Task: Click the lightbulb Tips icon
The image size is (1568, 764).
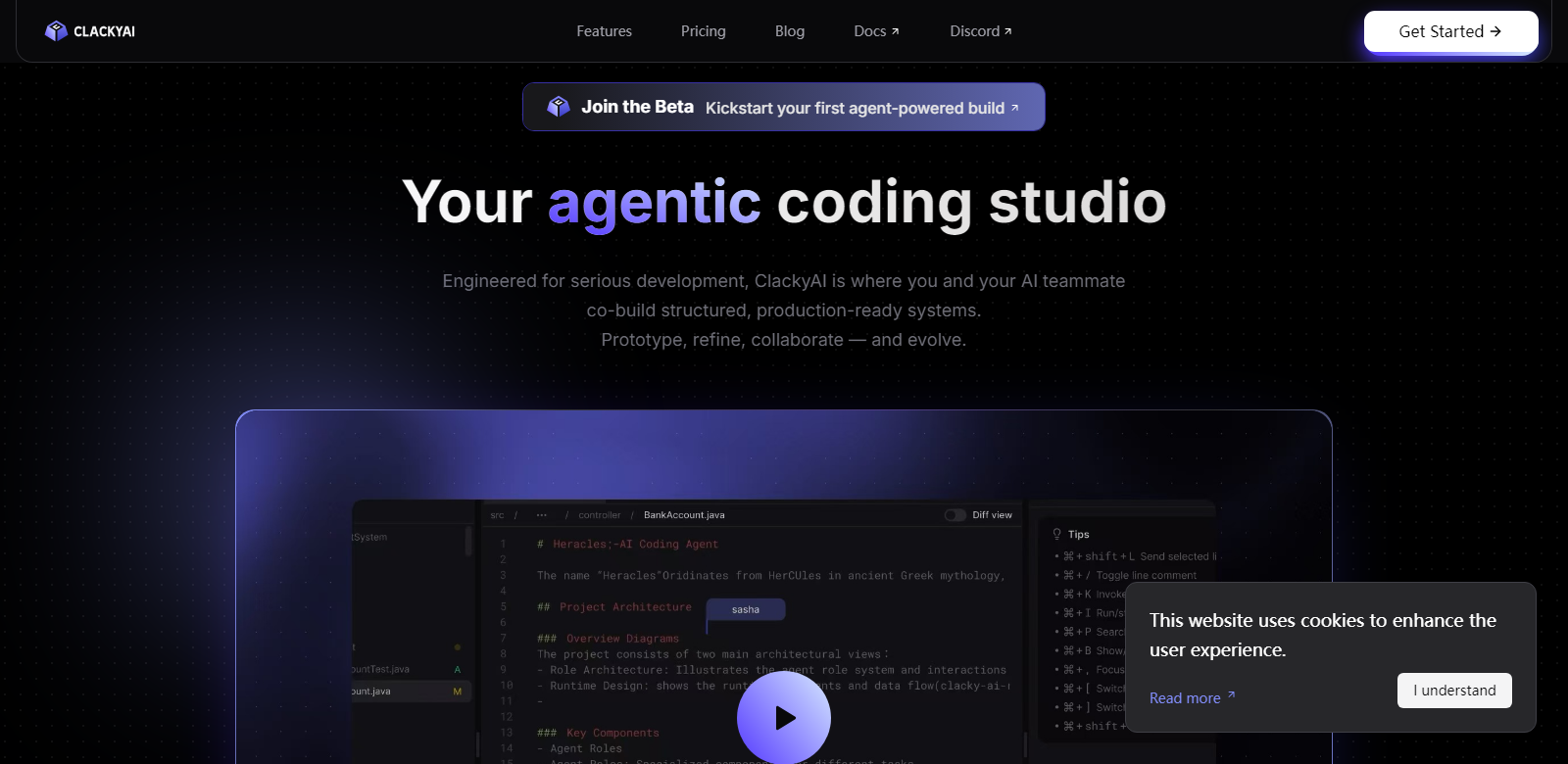Action: [x=1056, y=534]
